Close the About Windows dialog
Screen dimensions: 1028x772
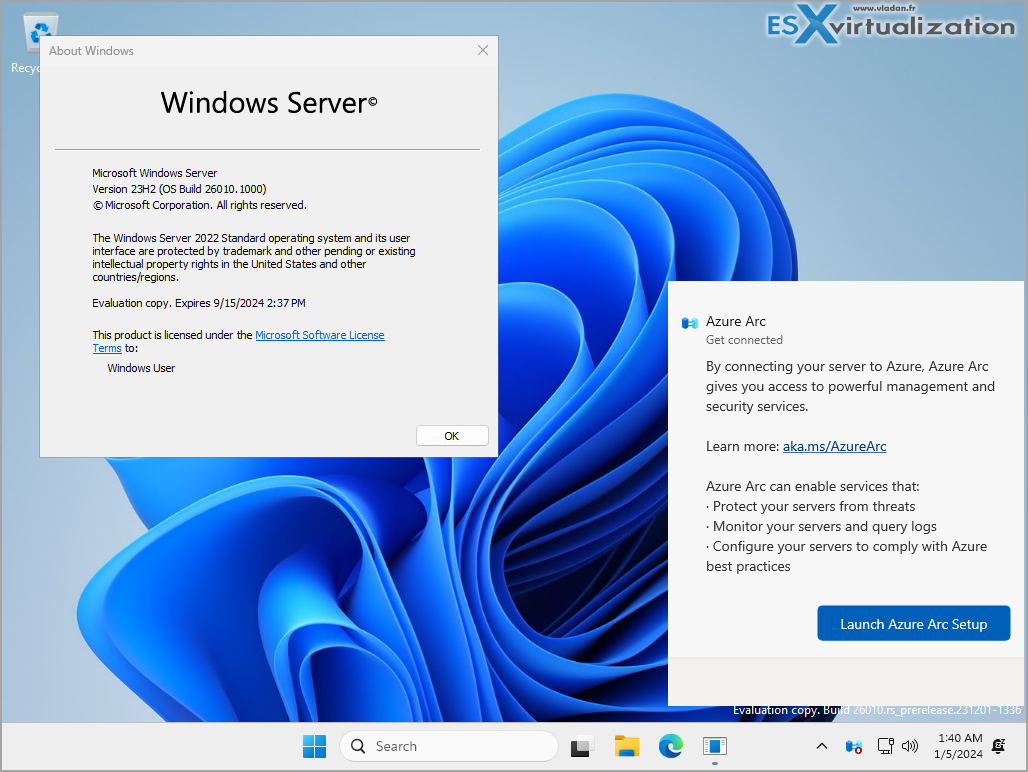click(483, 50)
